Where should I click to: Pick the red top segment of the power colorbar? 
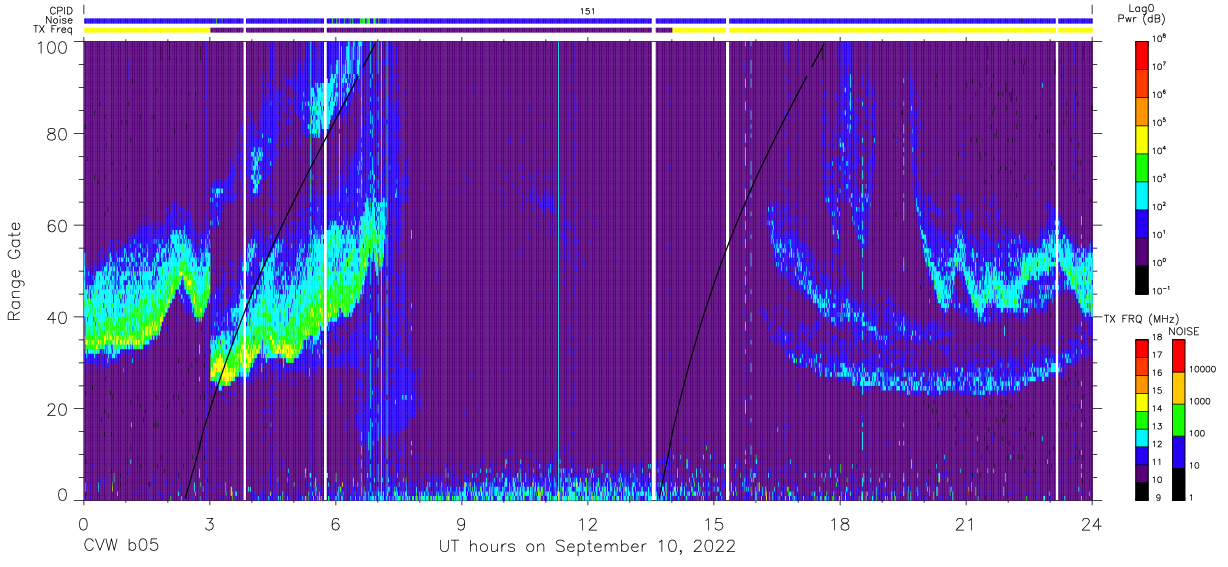click(1143, 53)
